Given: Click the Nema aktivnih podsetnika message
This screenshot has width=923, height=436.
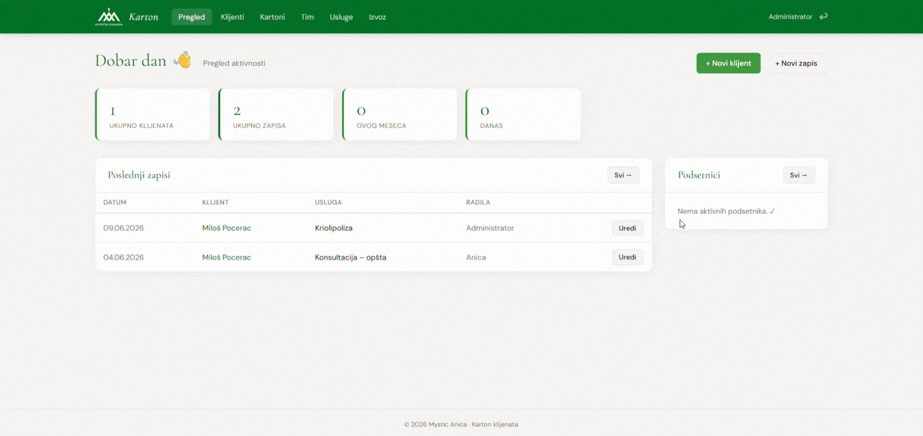Looking at the screenshot, I should click(x=726, y=211).
